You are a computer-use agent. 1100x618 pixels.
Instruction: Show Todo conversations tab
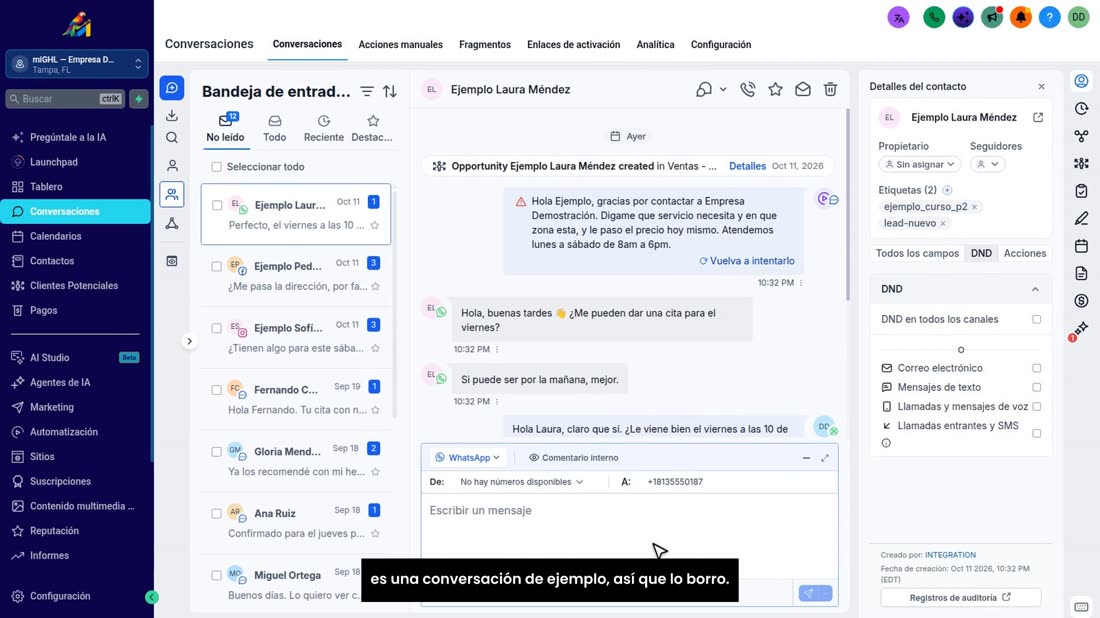coord(274,129)
